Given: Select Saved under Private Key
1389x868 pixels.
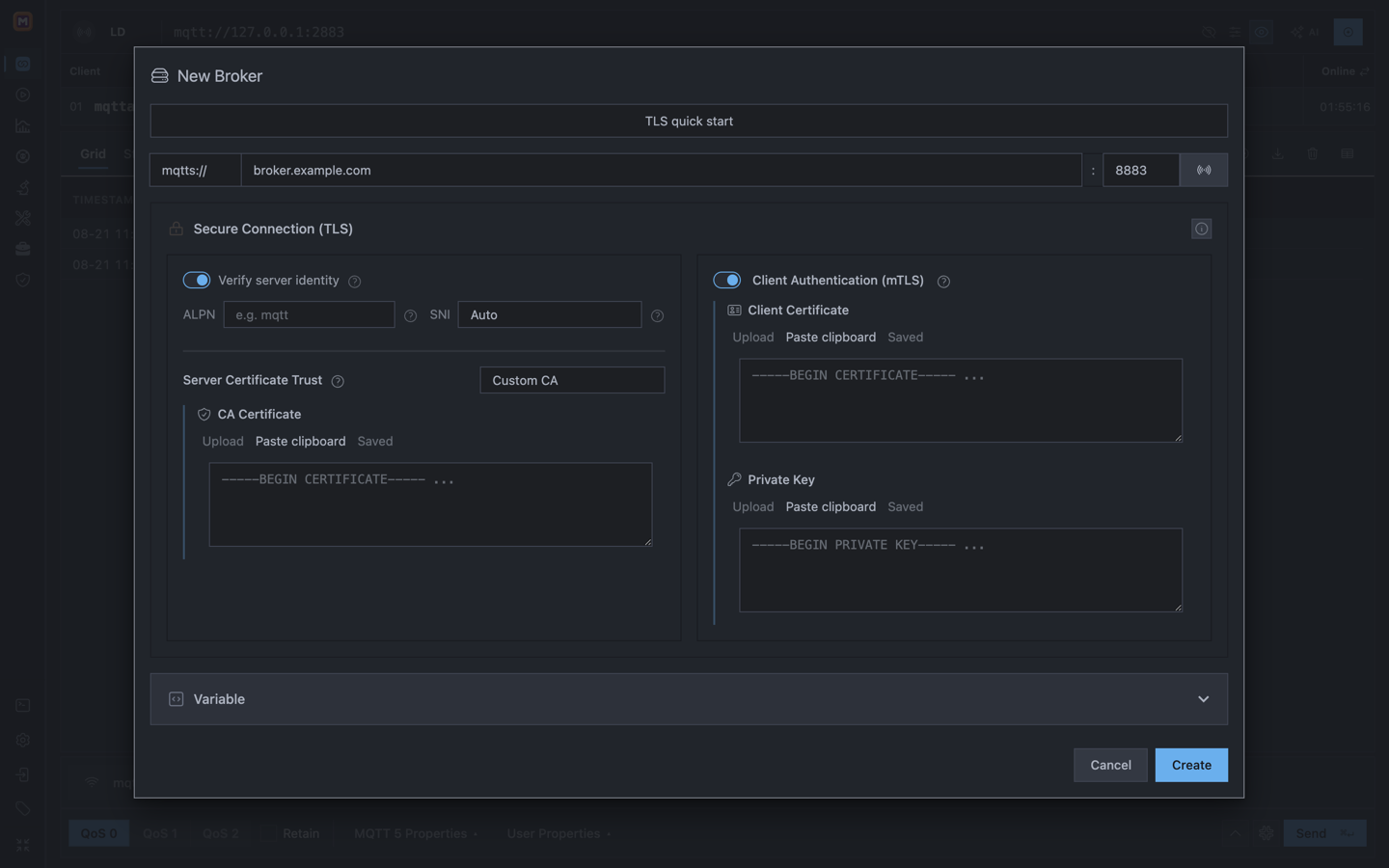Looking at the screenshot, I should click(x=906, y=506).
